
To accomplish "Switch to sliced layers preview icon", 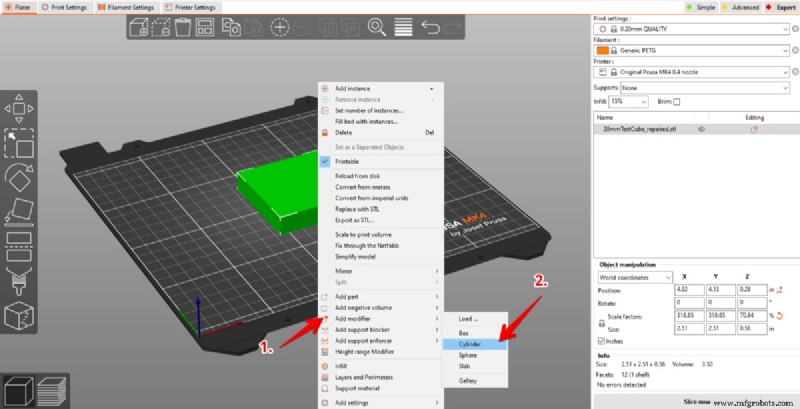I will [51, 391].
